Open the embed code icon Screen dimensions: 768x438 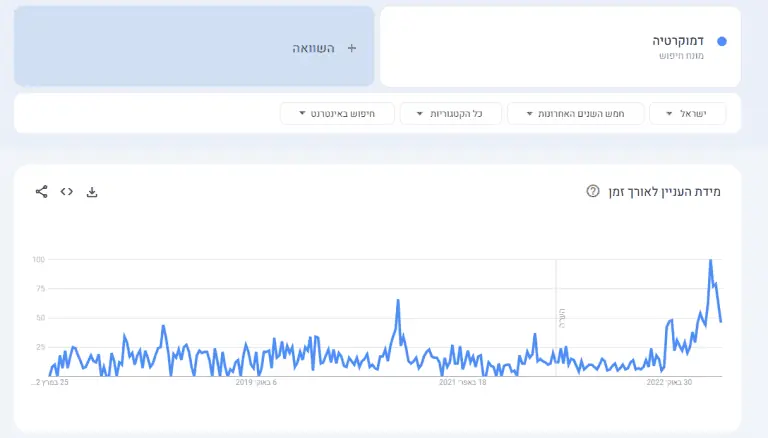coord(67,192)
